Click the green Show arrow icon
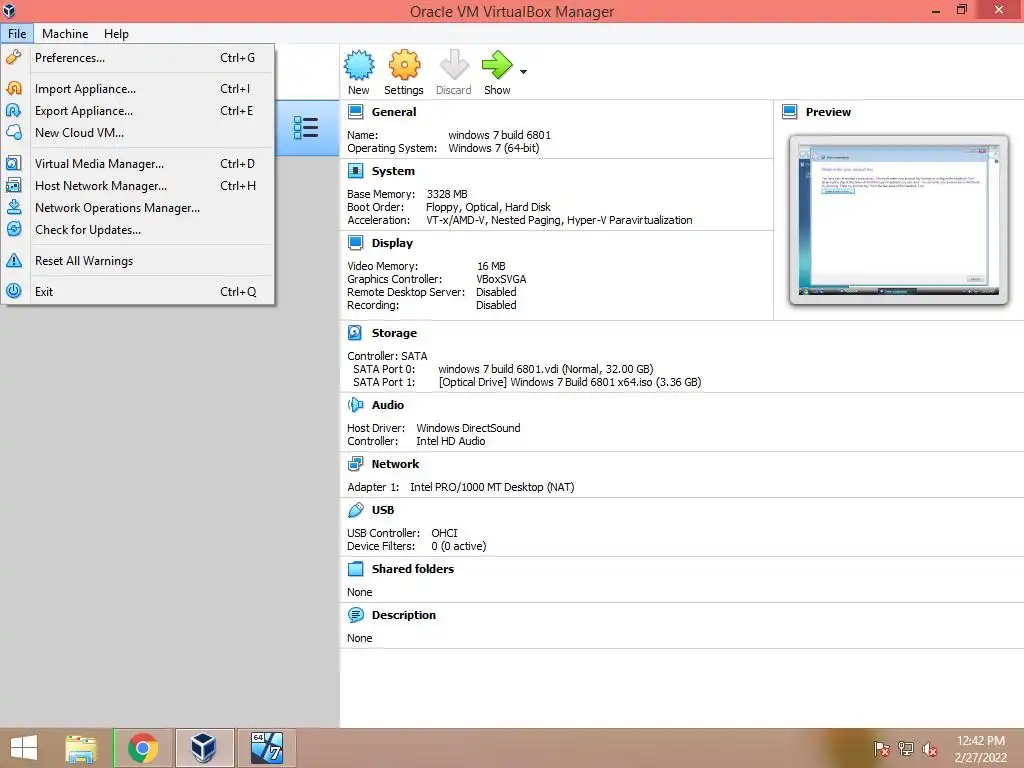The height and width of the screenshot is (768, 1024). [x=497, y=65]
